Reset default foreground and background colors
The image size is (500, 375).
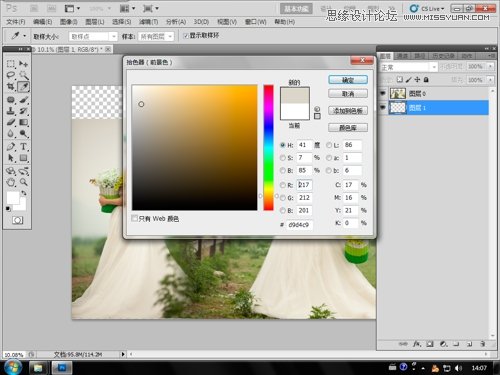pos(8,209)
